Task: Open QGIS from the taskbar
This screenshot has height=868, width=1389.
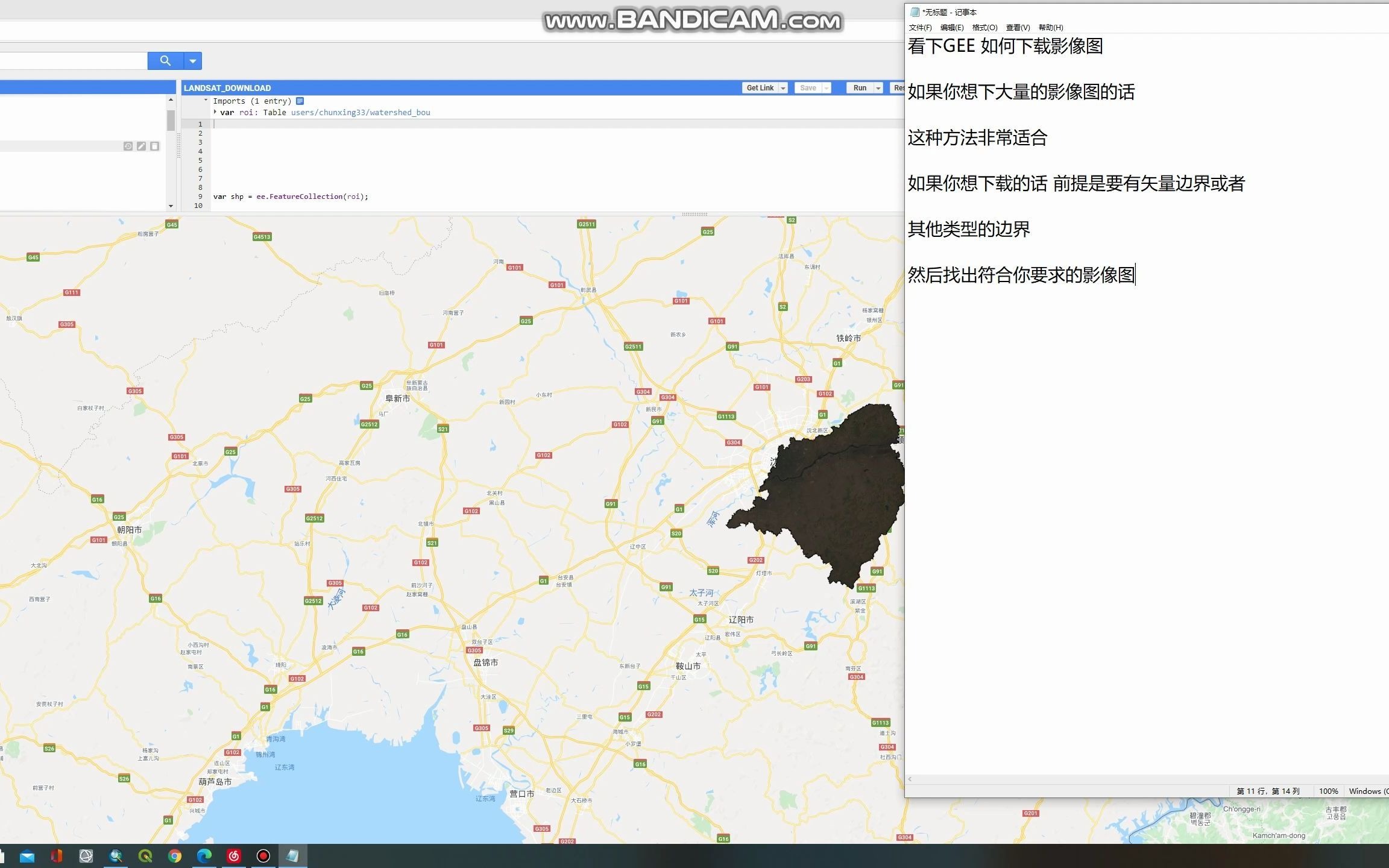Action: coord(145,856)
